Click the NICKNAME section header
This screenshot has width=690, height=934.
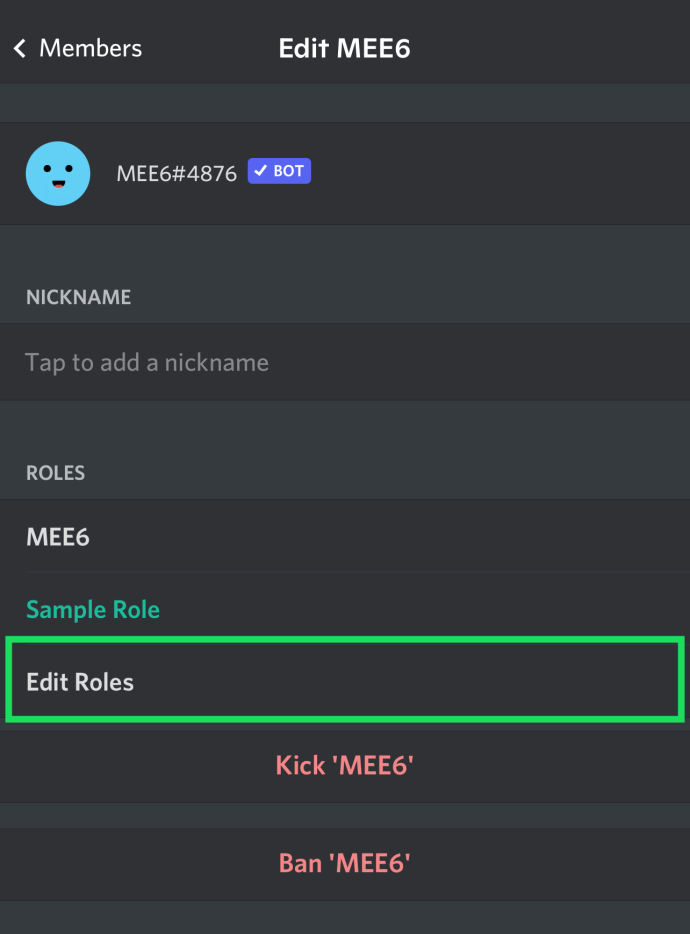point(79,297)
